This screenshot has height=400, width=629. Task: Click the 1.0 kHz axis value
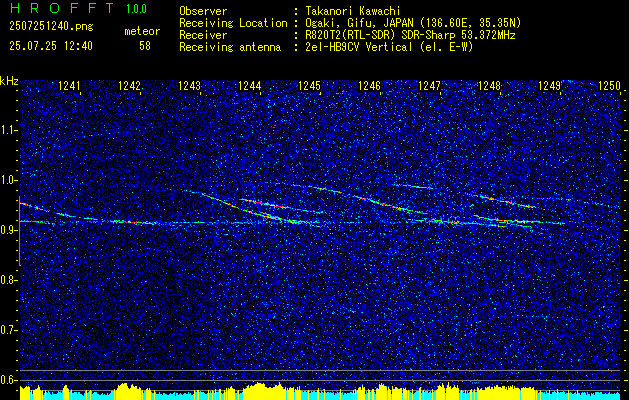[8, 180]
